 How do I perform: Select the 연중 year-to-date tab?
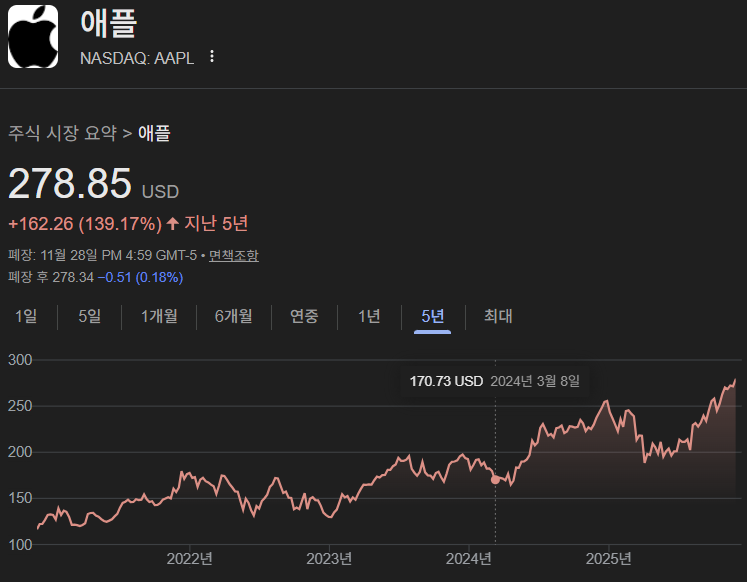[x=304, y=316]
